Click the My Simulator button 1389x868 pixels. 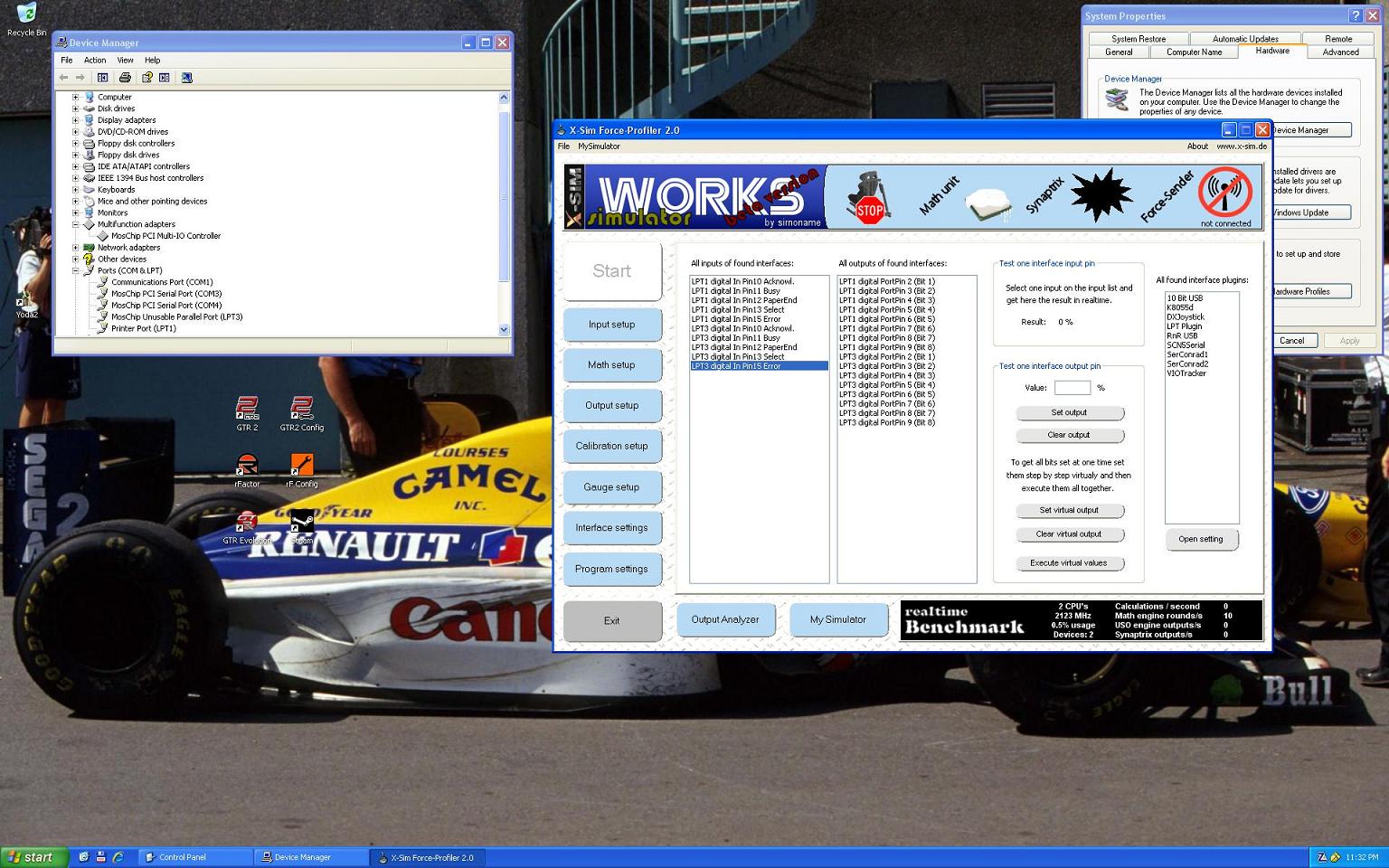pyautogui.click(x=838, y=620)
